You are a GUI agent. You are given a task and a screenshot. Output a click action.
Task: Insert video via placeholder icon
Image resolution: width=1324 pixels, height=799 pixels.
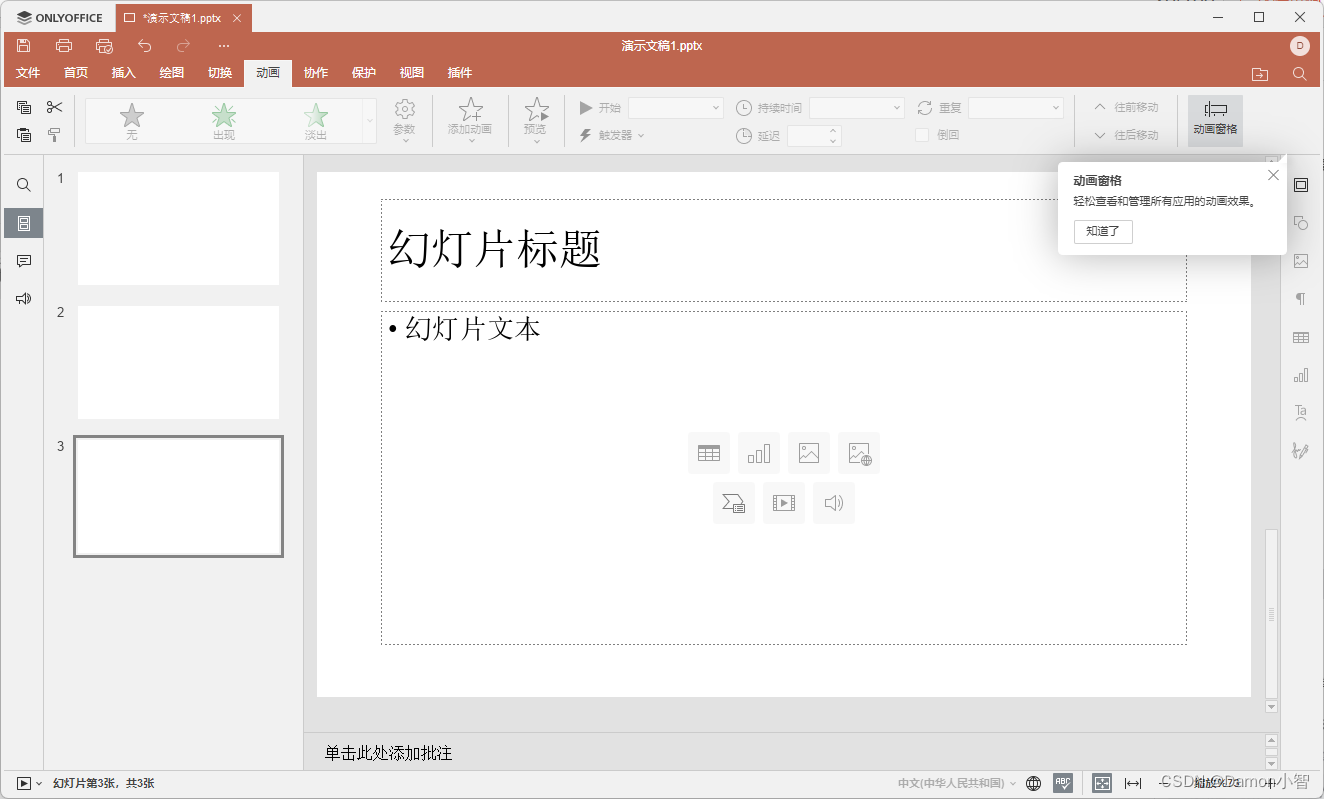(784, 503)
